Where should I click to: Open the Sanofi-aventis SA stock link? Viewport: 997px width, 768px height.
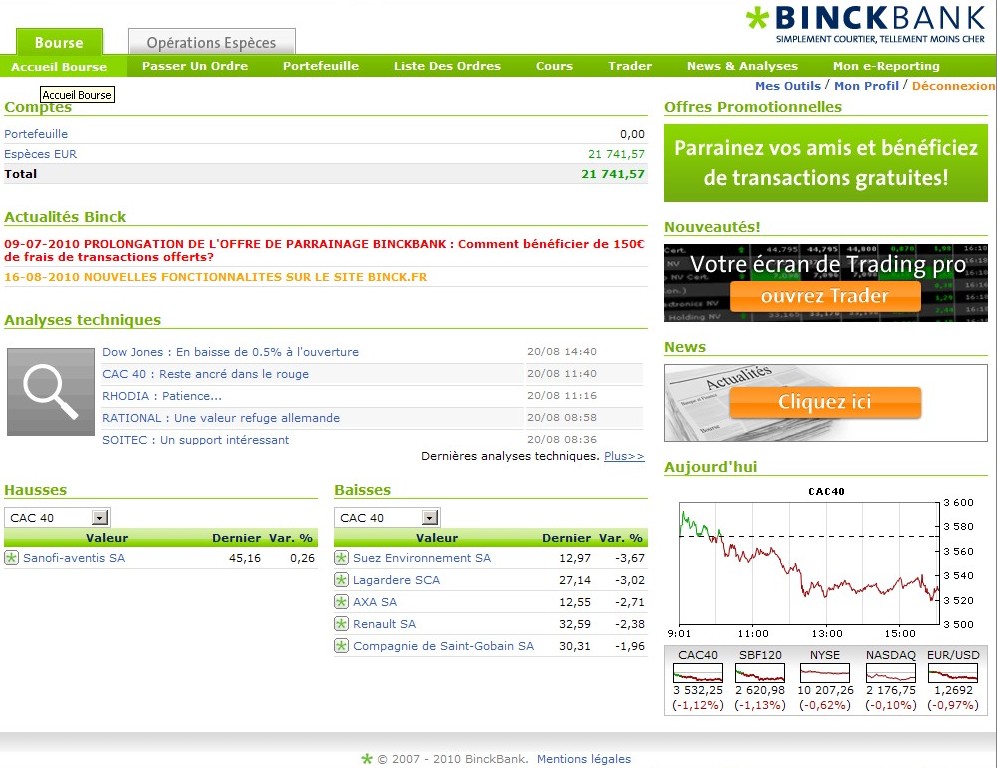pyautogui.click(x=74, y=558)
